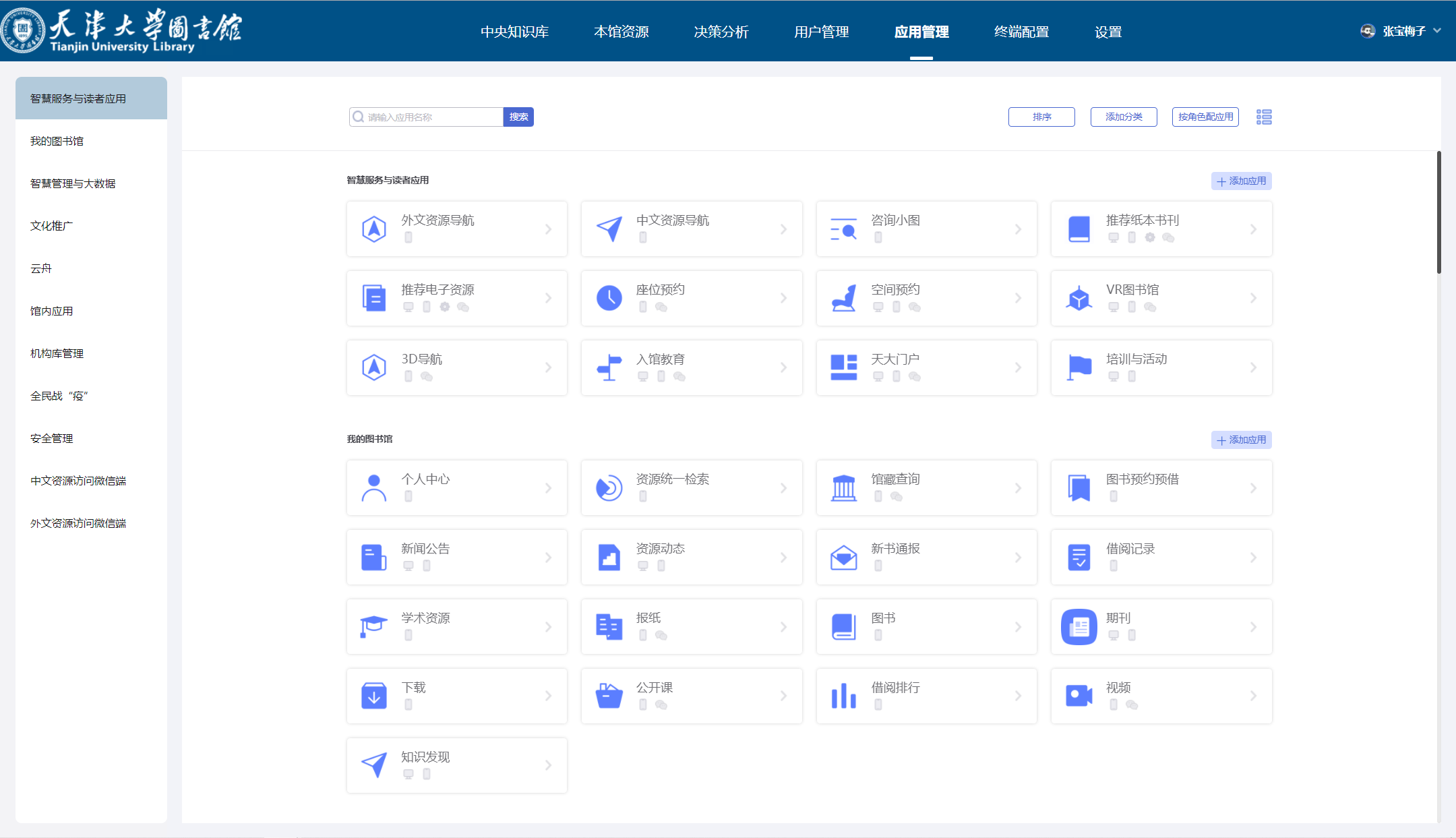Switch to list view icon
This screenshot has height=838, width=1456.
pyautogui.click(x=1264, y=117)
